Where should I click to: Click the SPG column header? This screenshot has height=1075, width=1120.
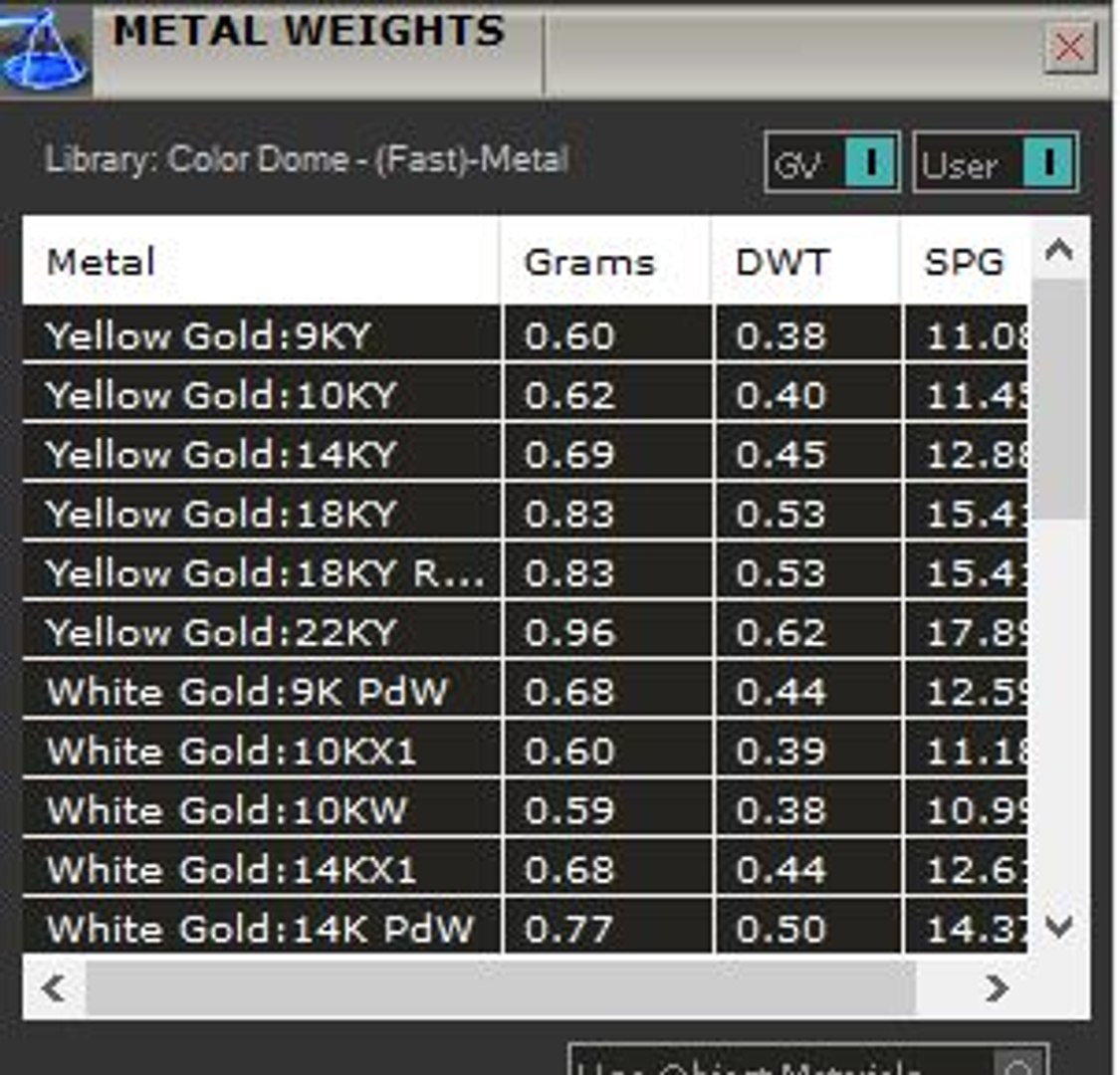click(967, 262)
